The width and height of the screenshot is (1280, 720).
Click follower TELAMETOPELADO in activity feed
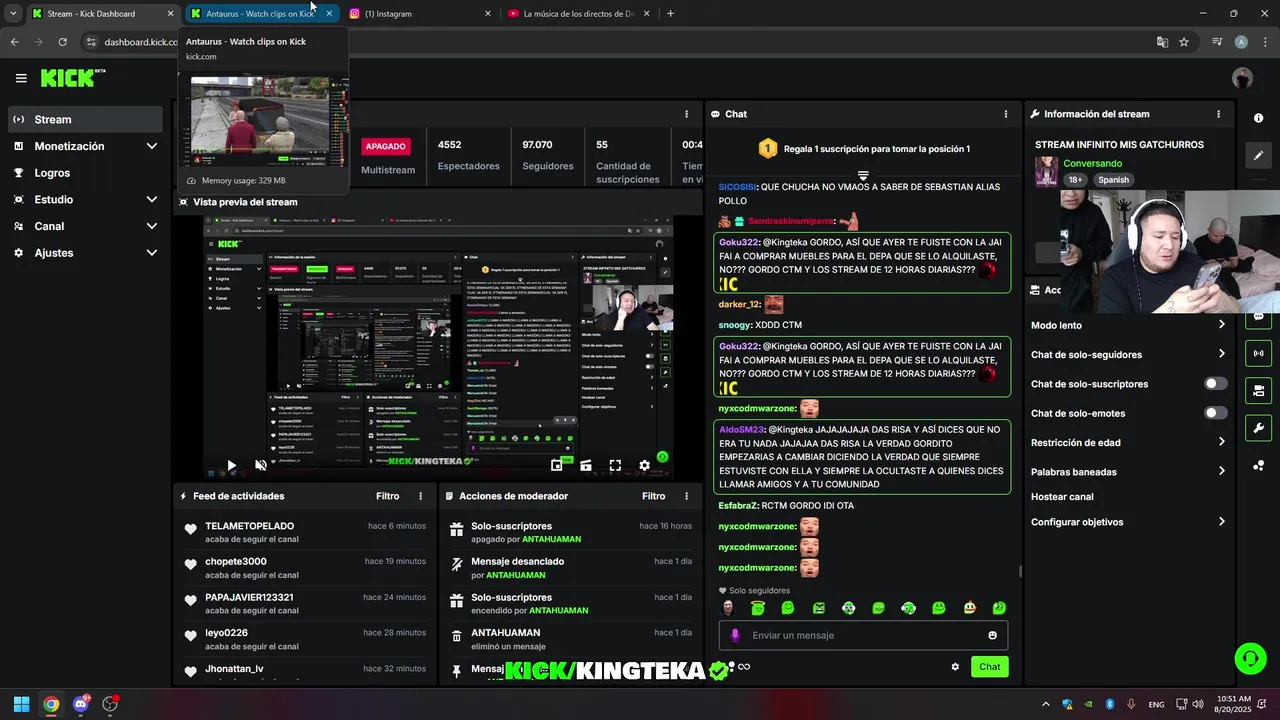coord(250,526)
